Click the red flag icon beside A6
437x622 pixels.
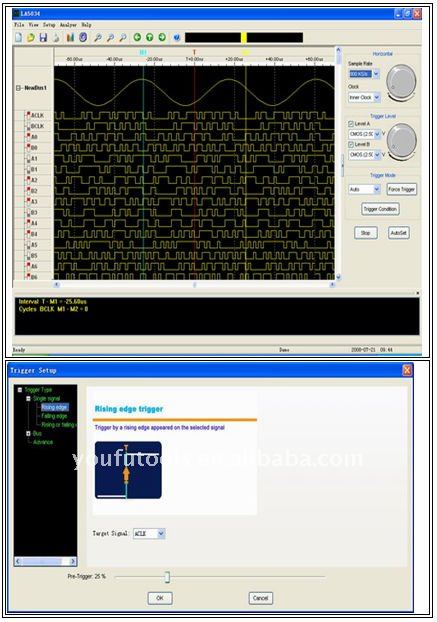coord(28,266)
